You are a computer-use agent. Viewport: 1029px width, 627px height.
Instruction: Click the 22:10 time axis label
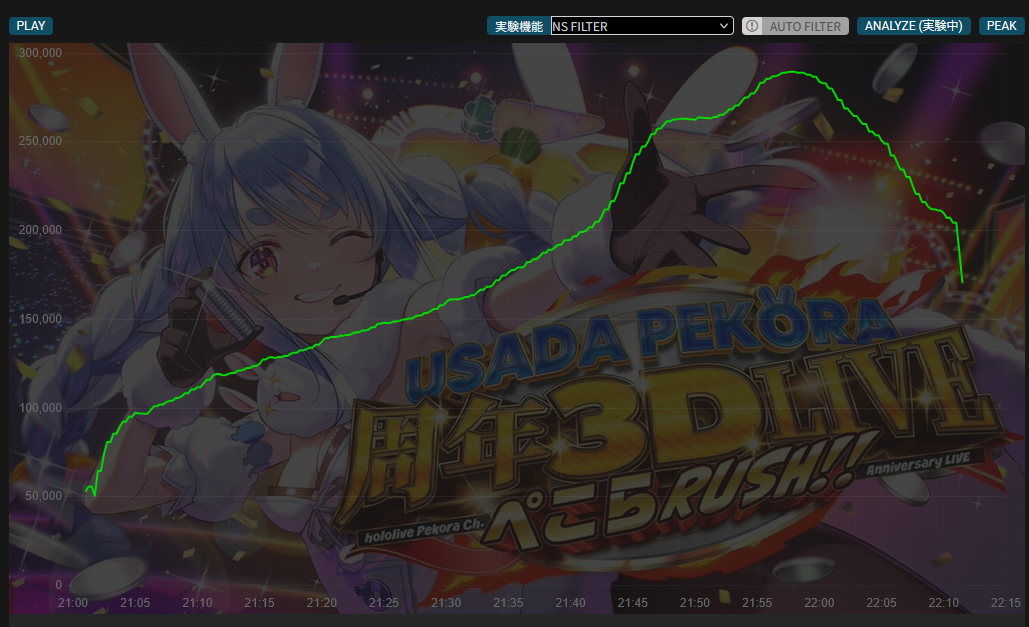[x=943, y=603]
